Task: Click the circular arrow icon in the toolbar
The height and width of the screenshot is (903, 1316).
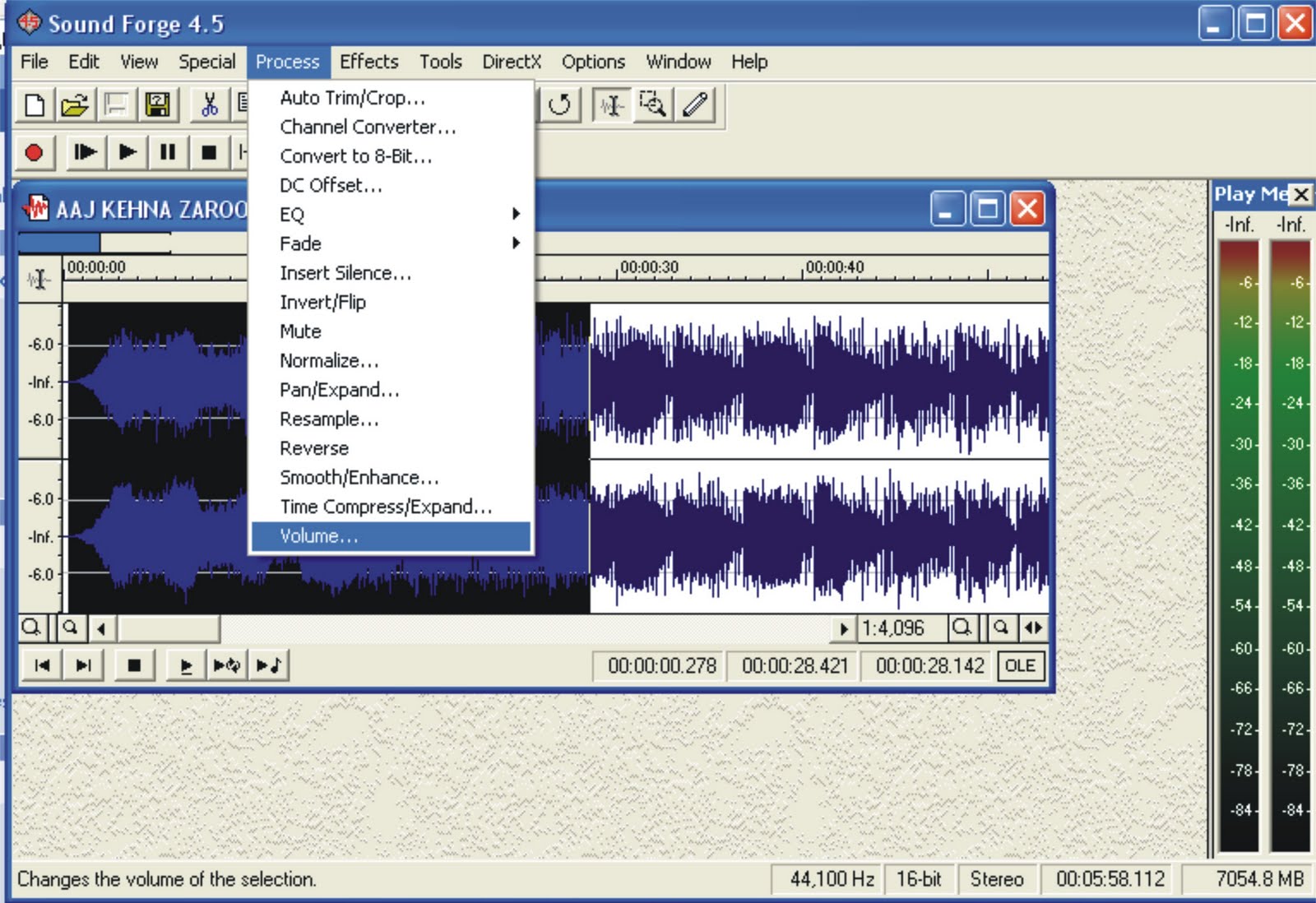Action: point(559,104)
